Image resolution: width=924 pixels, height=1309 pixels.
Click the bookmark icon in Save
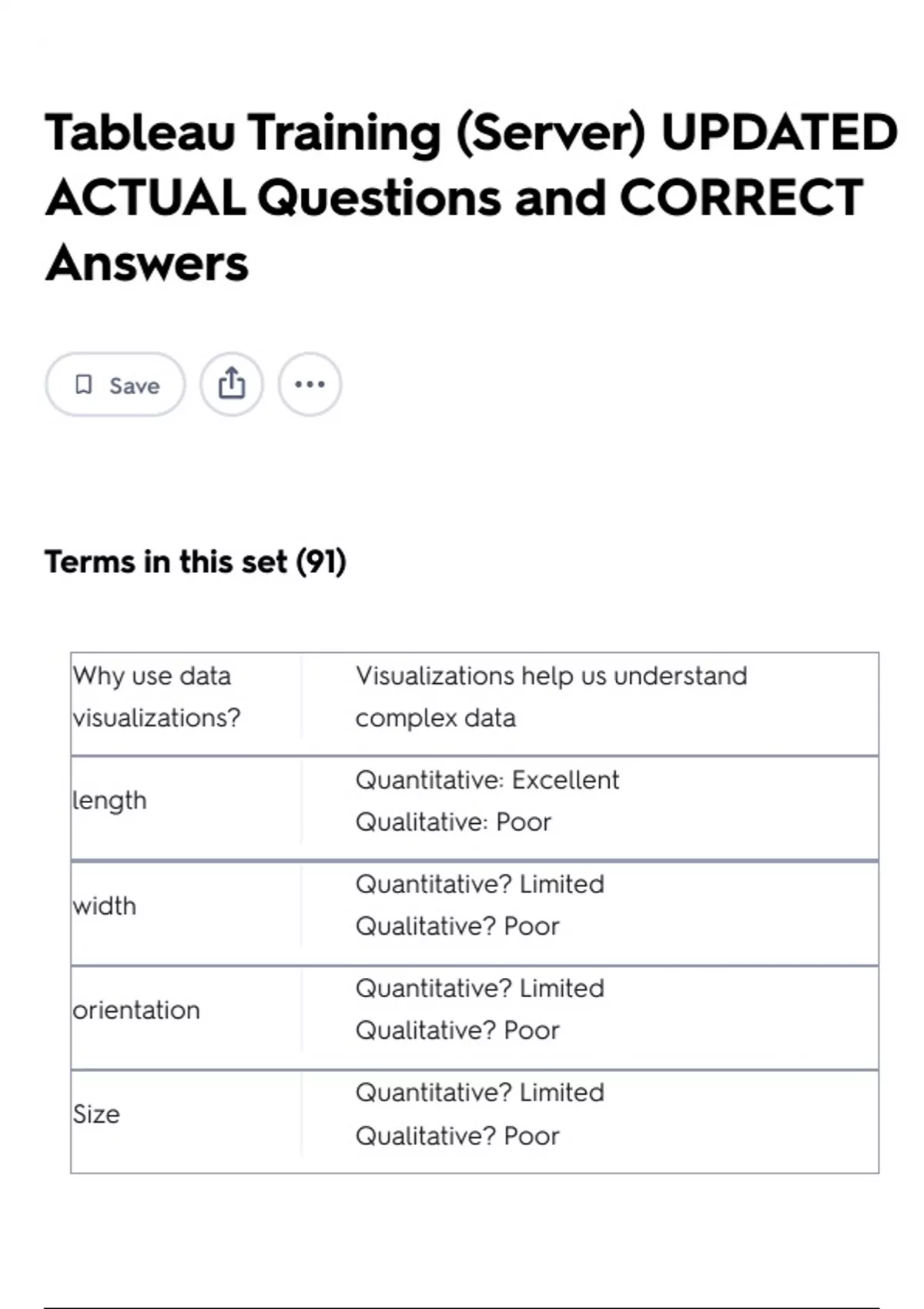(x=83, y=385)
